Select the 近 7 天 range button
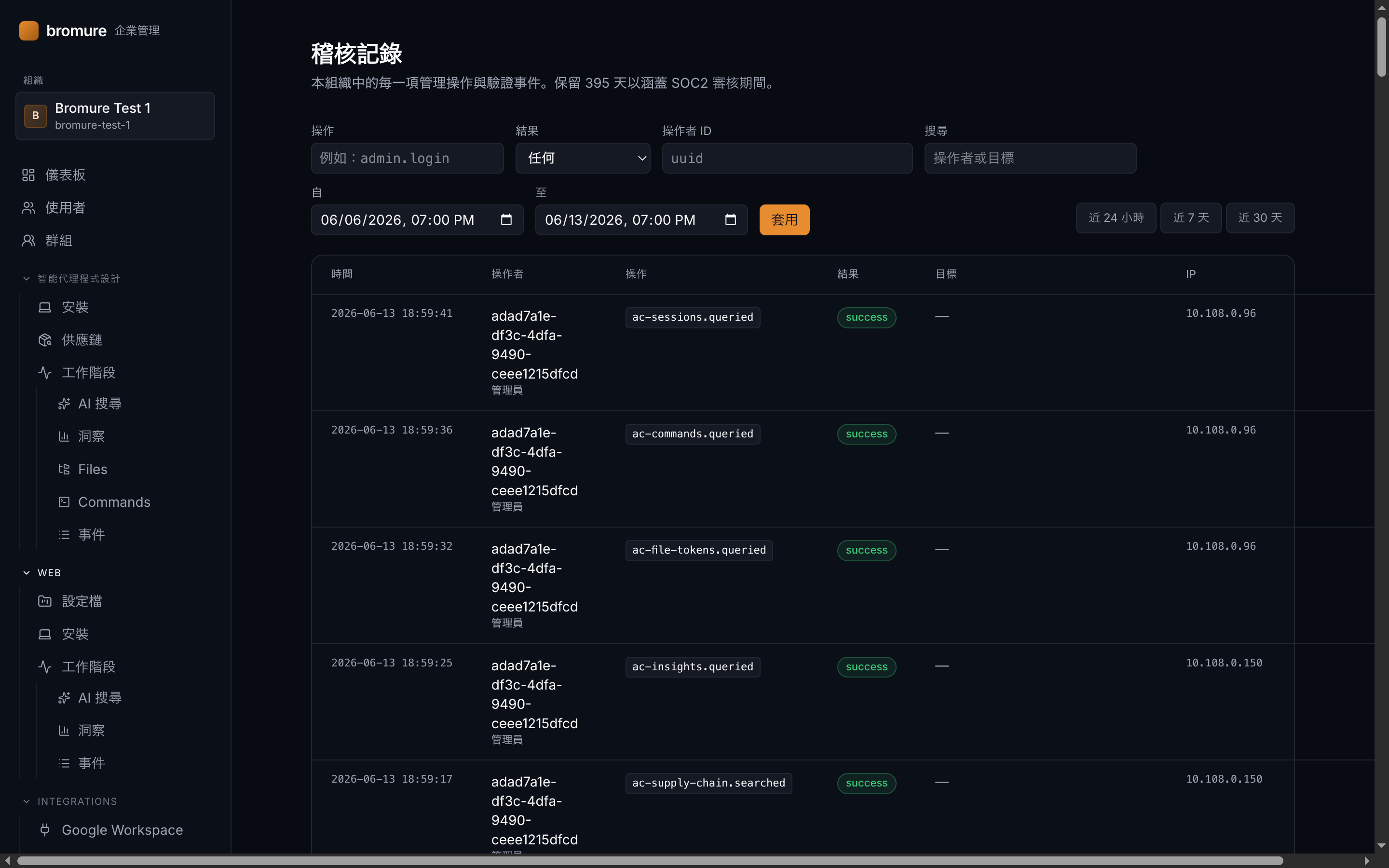This screenshot has width=1389, height=868. tap(1191, 218)
